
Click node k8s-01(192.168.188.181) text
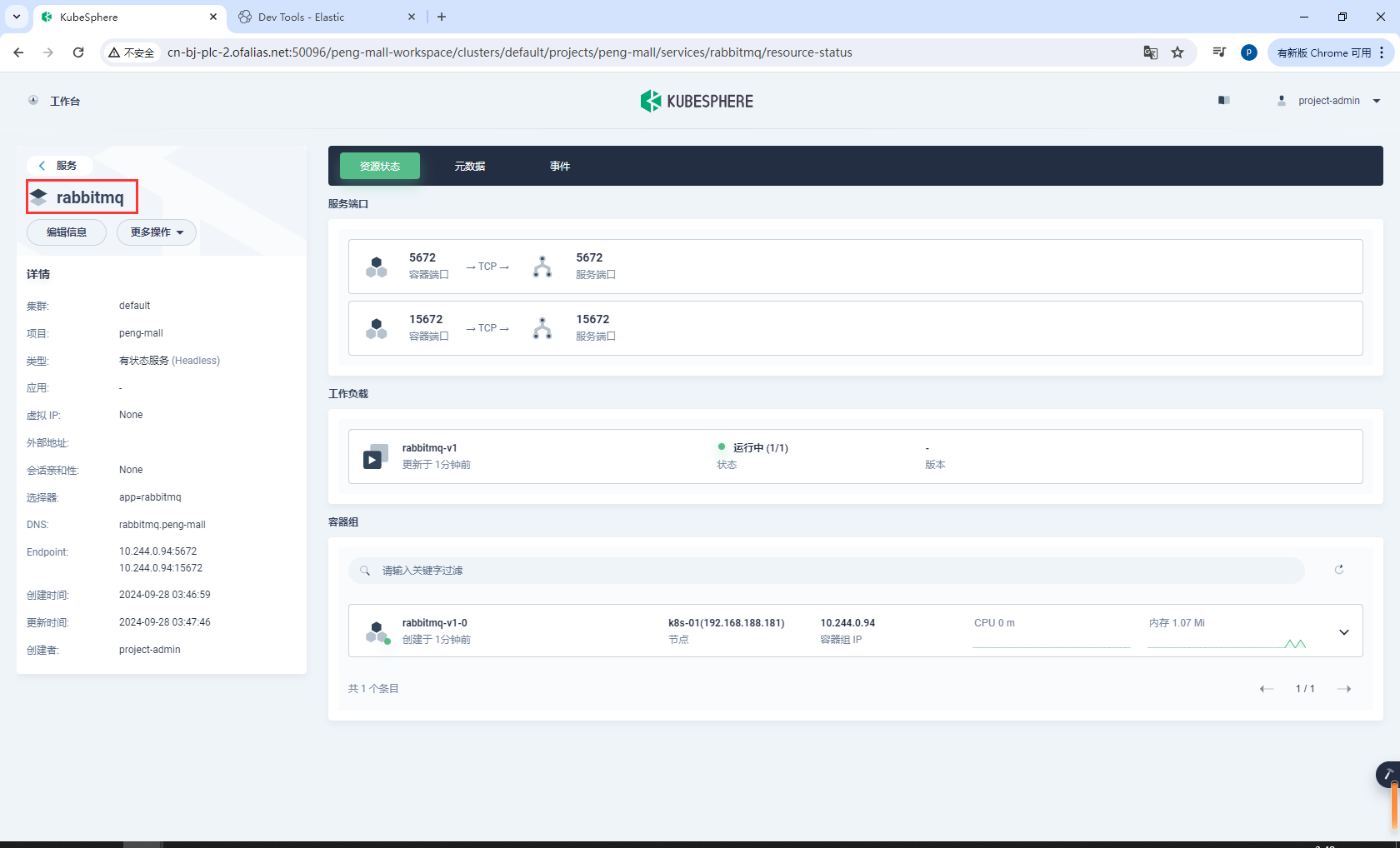726,623
